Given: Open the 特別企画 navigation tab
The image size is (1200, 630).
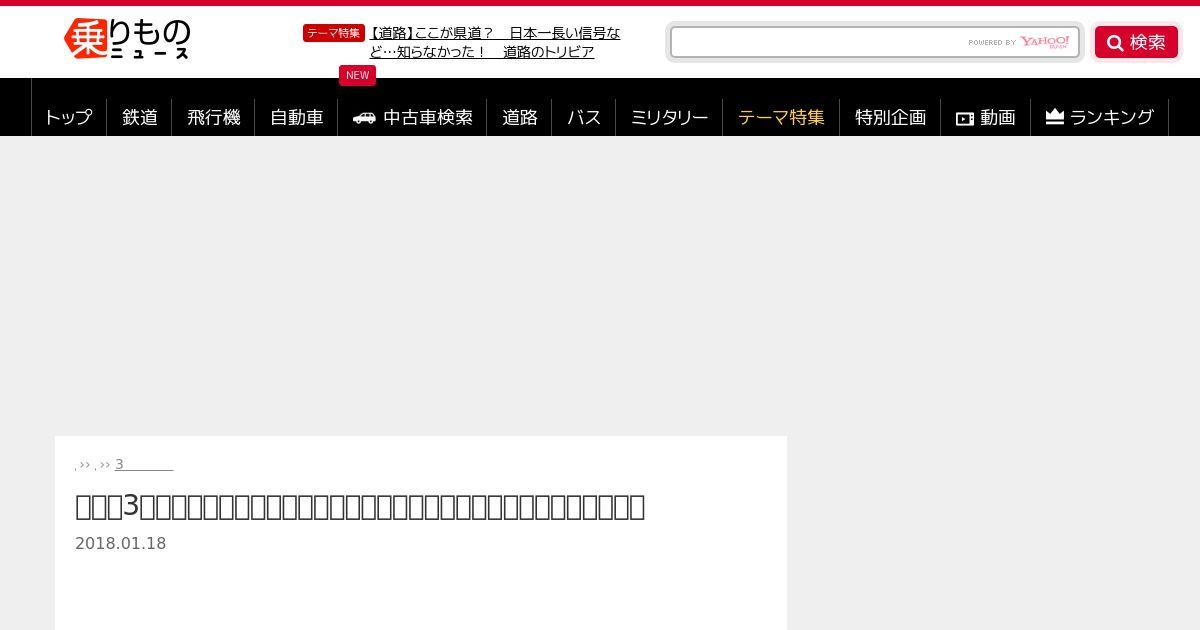Looking at the screenshot, I should pos(891,117).
